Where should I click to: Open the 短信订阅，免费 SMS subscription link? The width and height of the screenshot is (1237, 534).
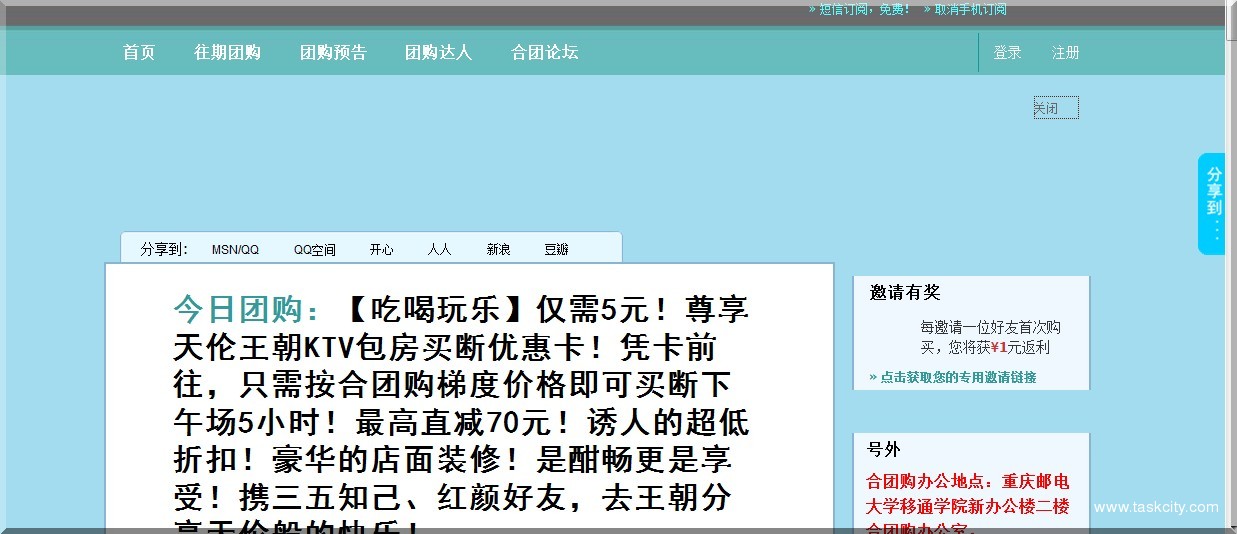(860, 9)
